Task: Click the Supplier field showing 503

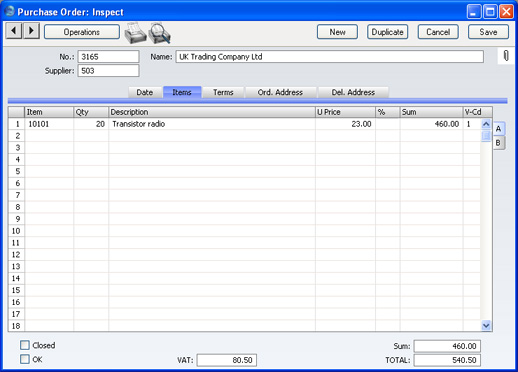Action: coord(108,71)
